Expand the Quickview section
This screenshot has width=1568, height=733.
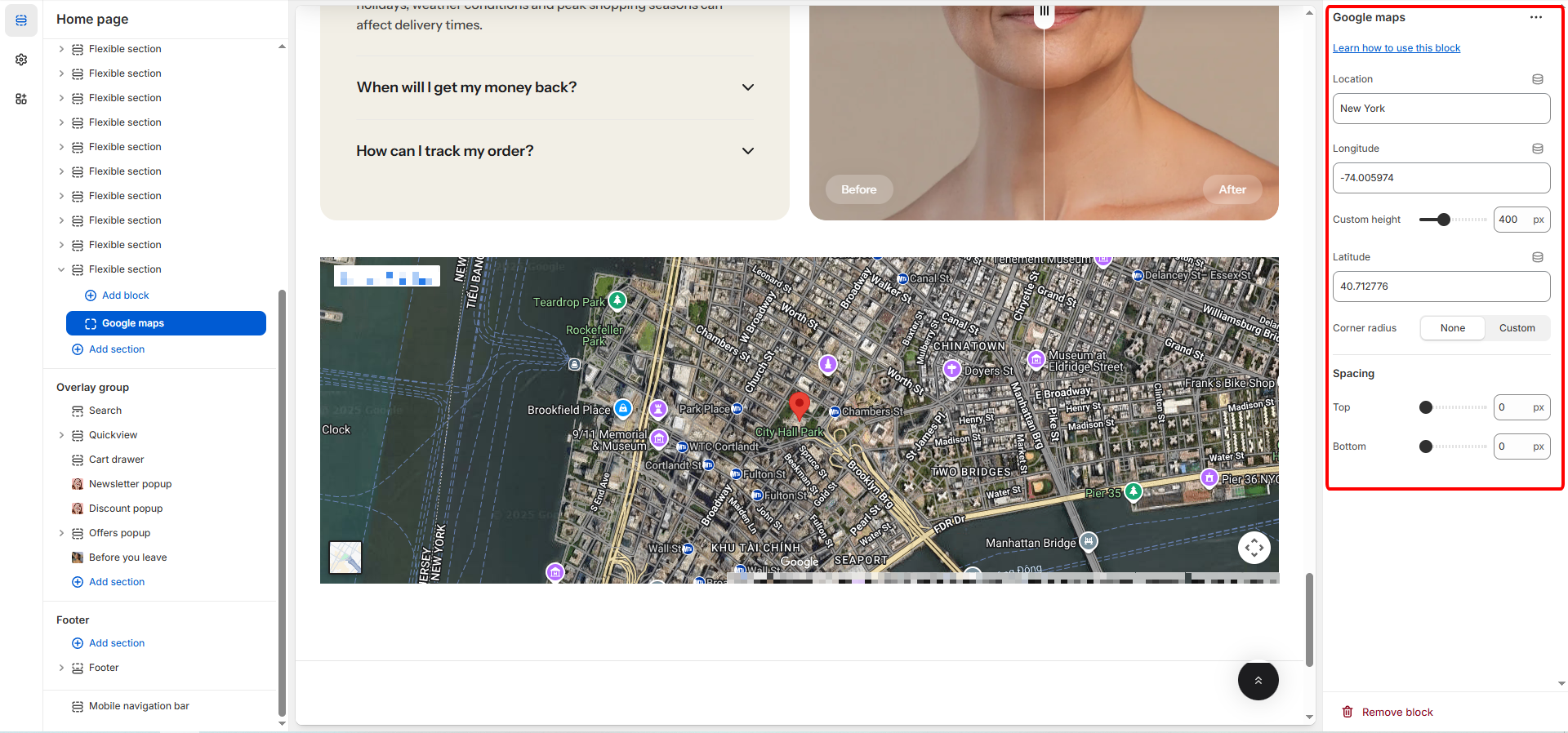click(61, 435)
